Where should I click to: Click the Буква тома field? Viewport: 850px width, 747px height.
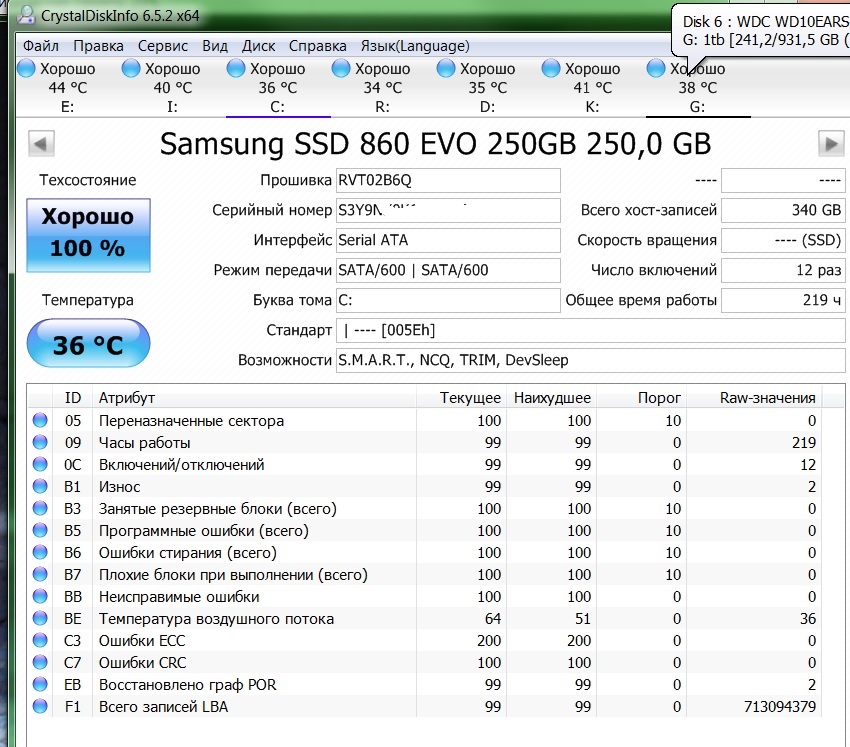[448, 300]
